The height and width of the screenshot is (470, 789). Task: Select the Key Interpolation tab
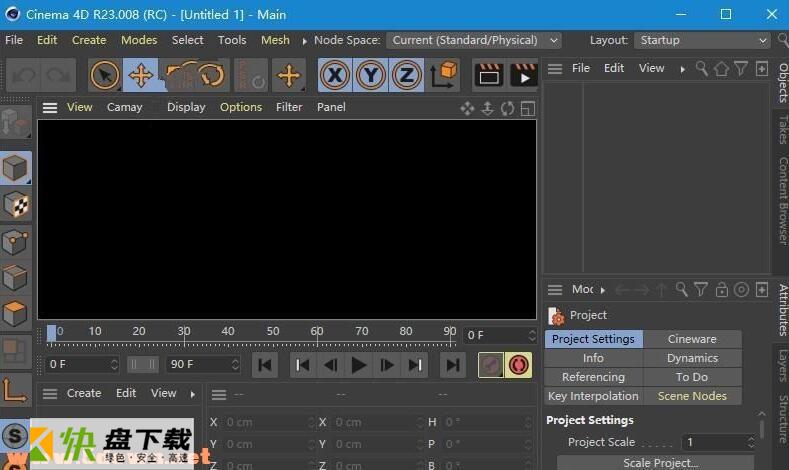(593, 397)
